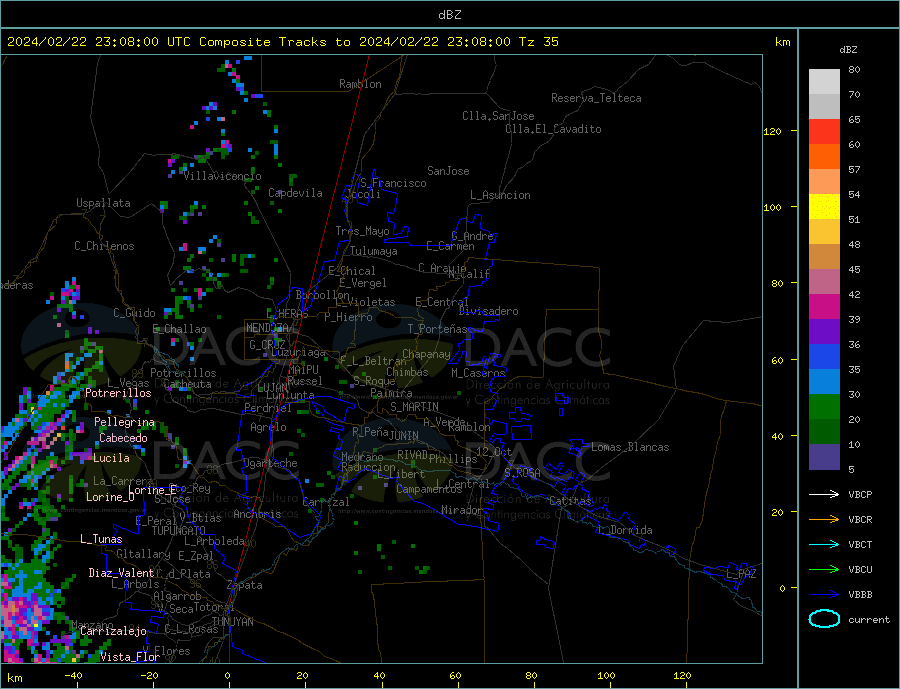The image size is (900, 689).
Task: Click the Pellegrina label
Action: tap(125, 422)
